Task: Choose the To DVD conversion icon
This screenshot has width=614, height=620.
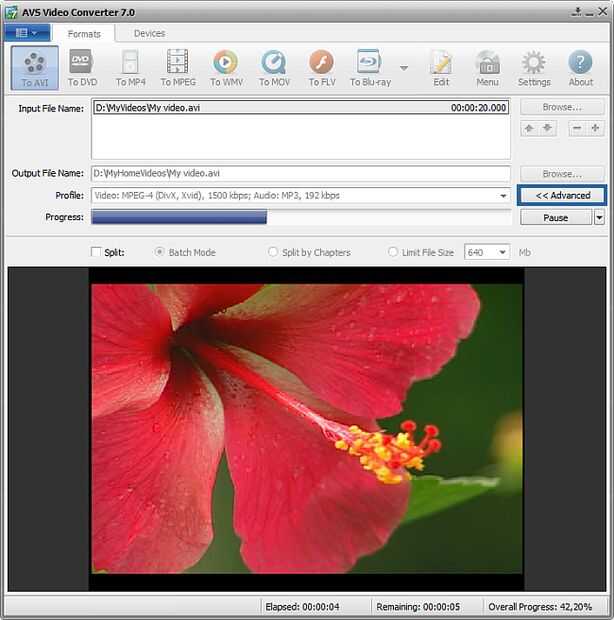Action: 82,68
